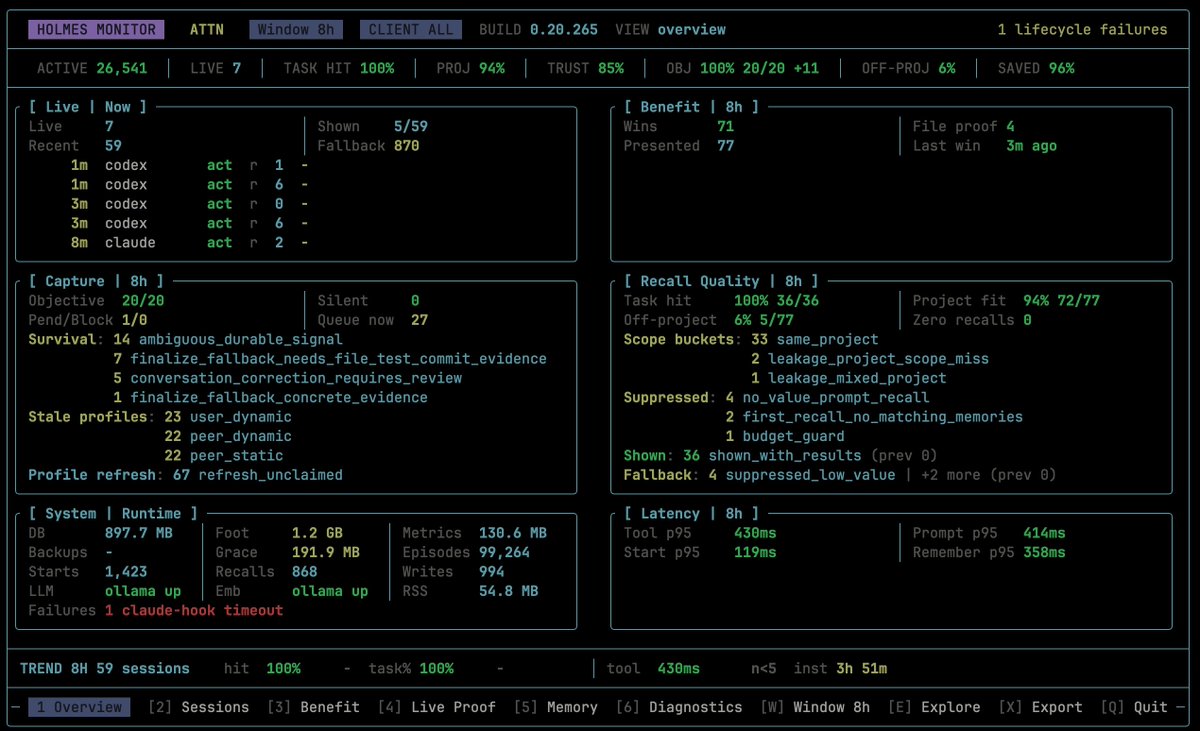Click the PROJ 94% stat
Viewport: 1200px width, 731px height.
[470, 69]
